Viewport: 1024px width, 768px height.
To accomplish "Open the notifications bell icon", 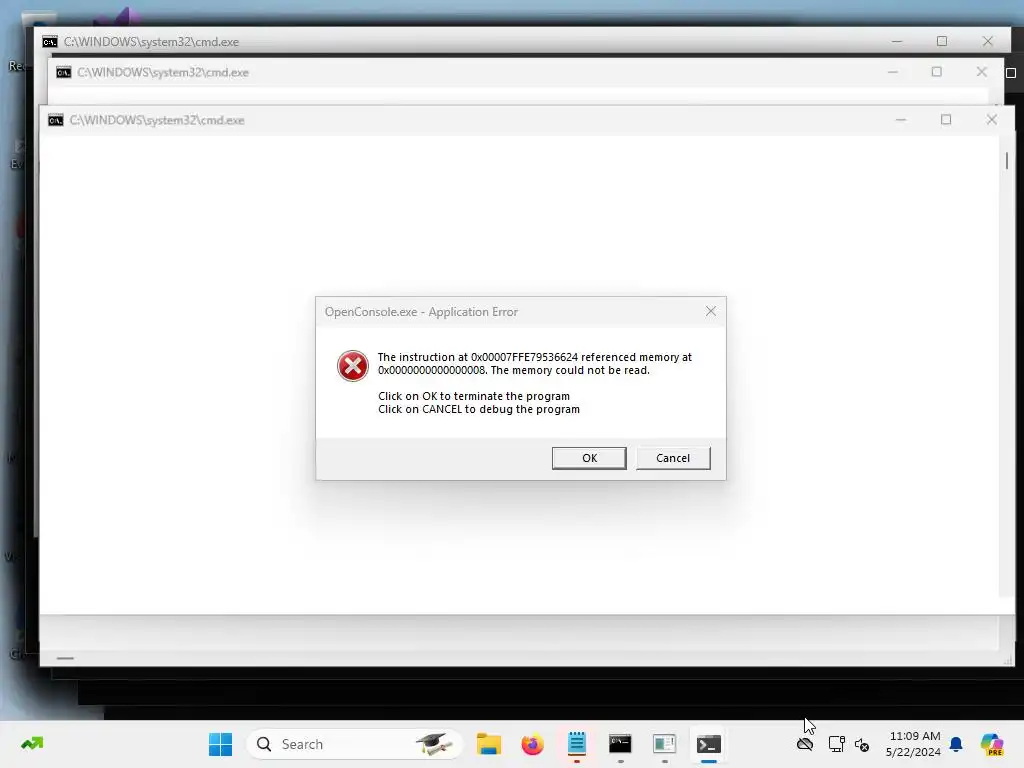I will click(x=956, y=744).
